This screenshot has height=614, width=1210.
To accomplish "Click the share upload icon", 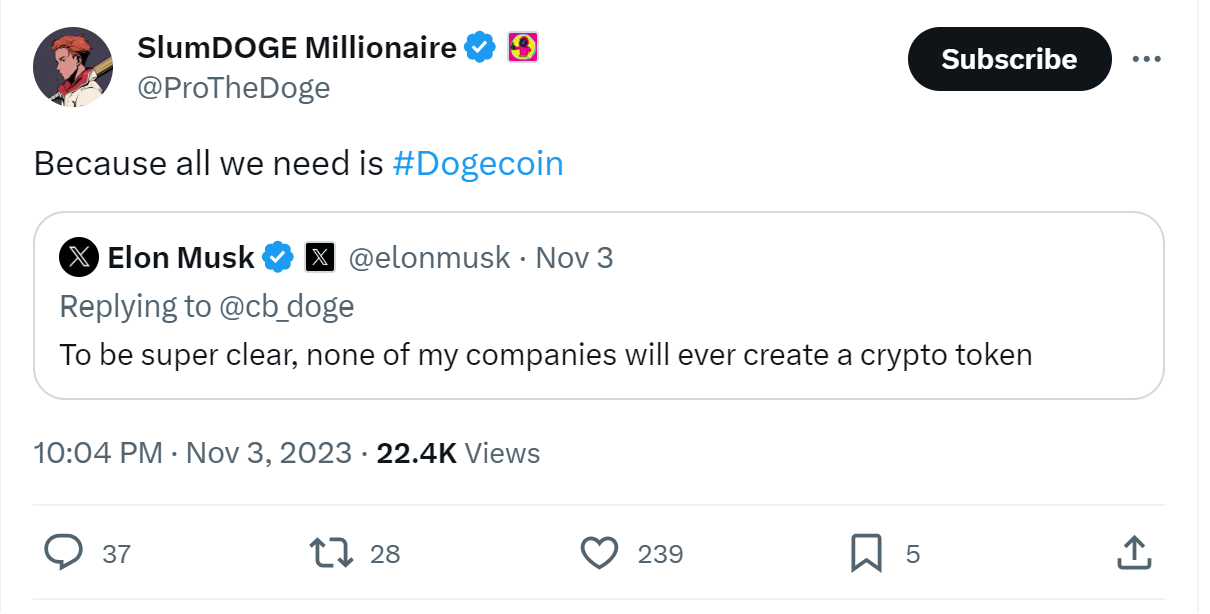I will click(1132, 552).
